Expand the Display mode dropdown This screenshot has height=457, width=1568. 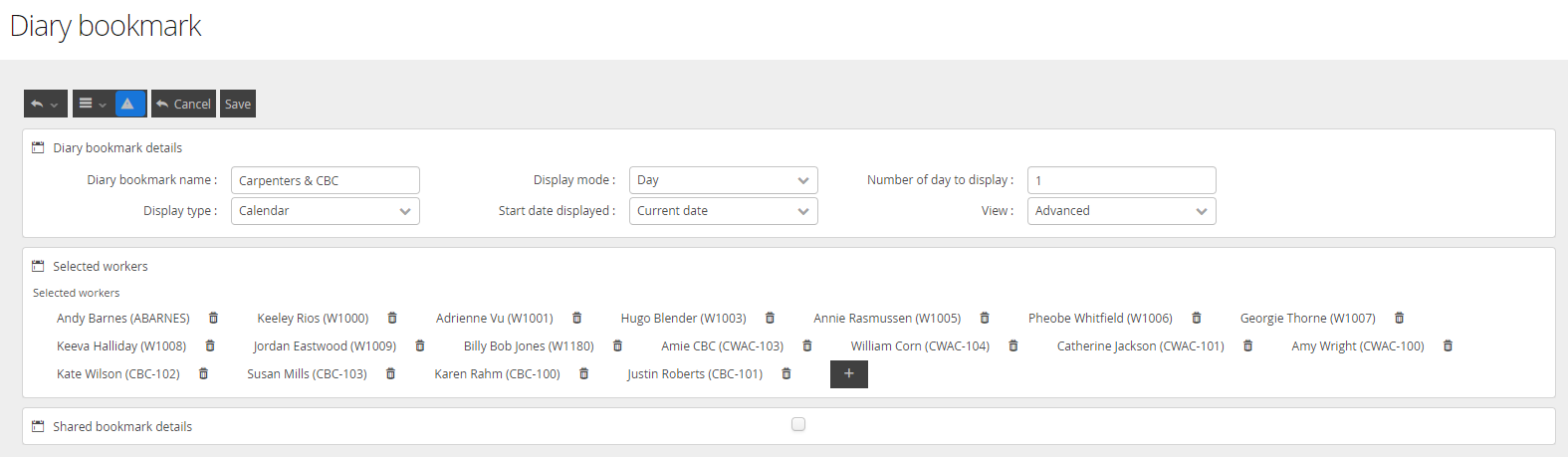tap(723, 180)
